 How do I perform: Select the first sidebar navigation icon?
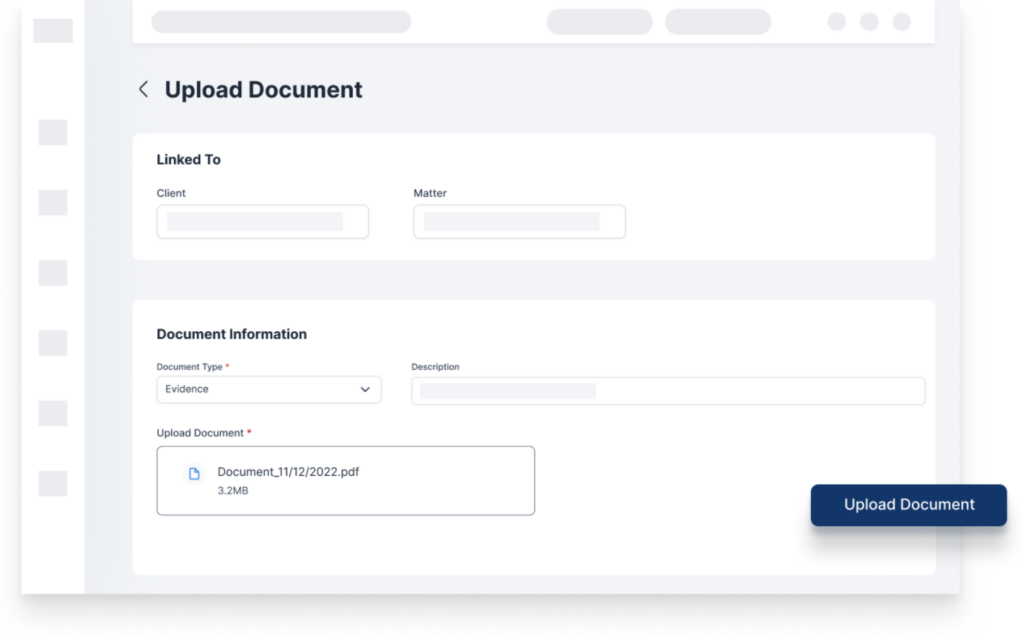click(x=53, y=132)
